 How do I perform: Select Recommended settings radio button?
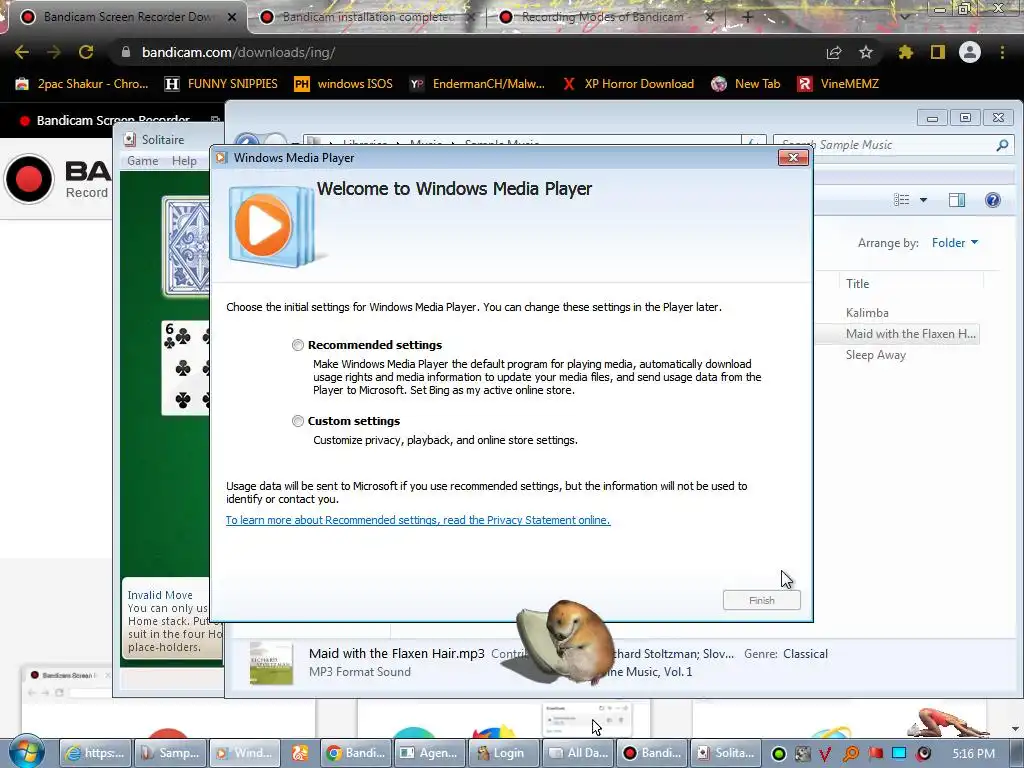coord(298,345)
